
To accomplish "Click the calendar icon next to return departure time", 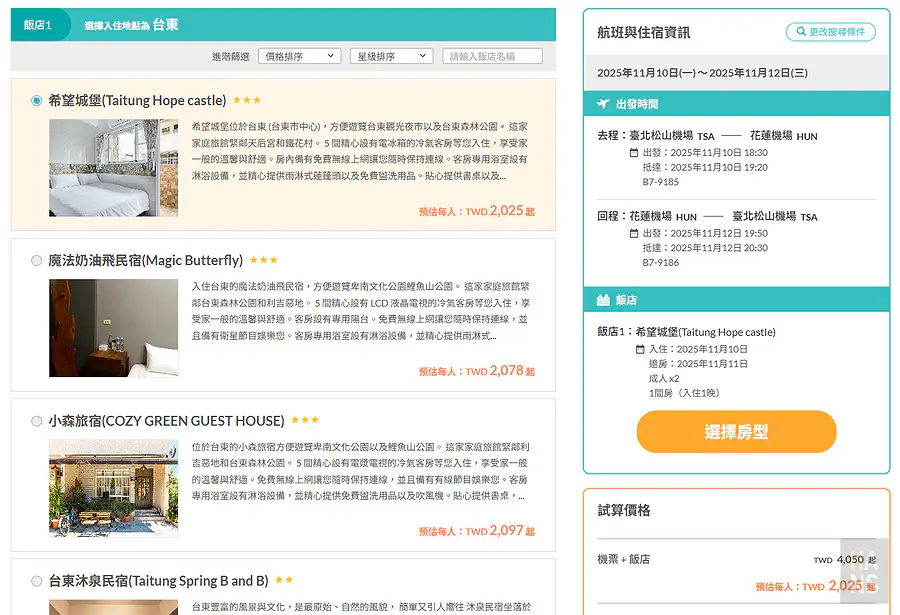I will 634,233.
